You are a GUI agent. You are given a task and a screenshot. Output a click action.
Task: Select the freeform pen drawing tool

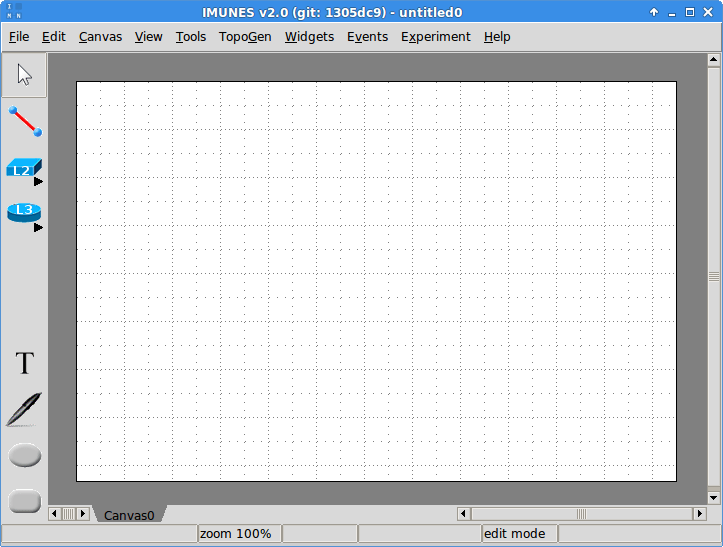[24, 410]
